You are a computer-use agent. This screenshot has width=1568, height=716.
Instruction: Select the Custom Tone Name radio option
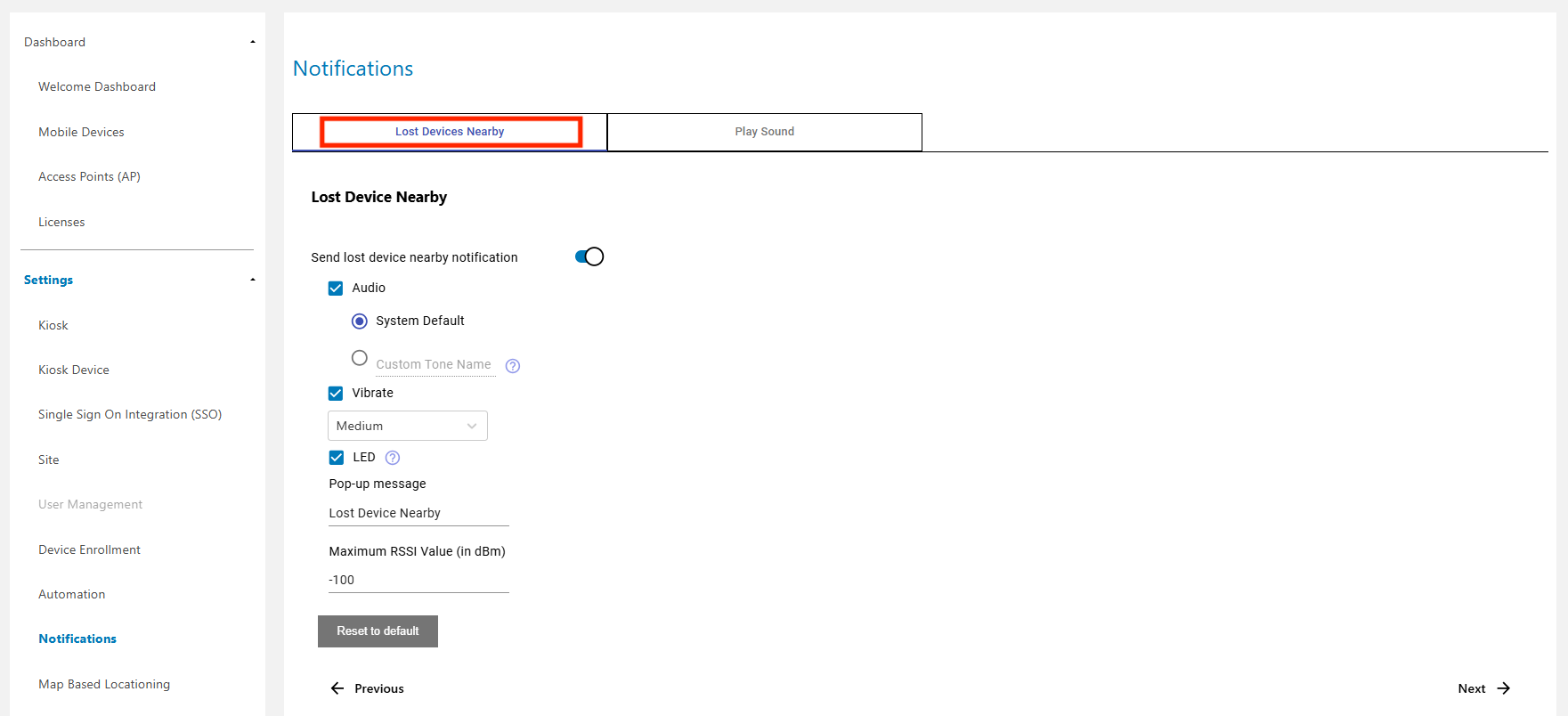point(360,358)
